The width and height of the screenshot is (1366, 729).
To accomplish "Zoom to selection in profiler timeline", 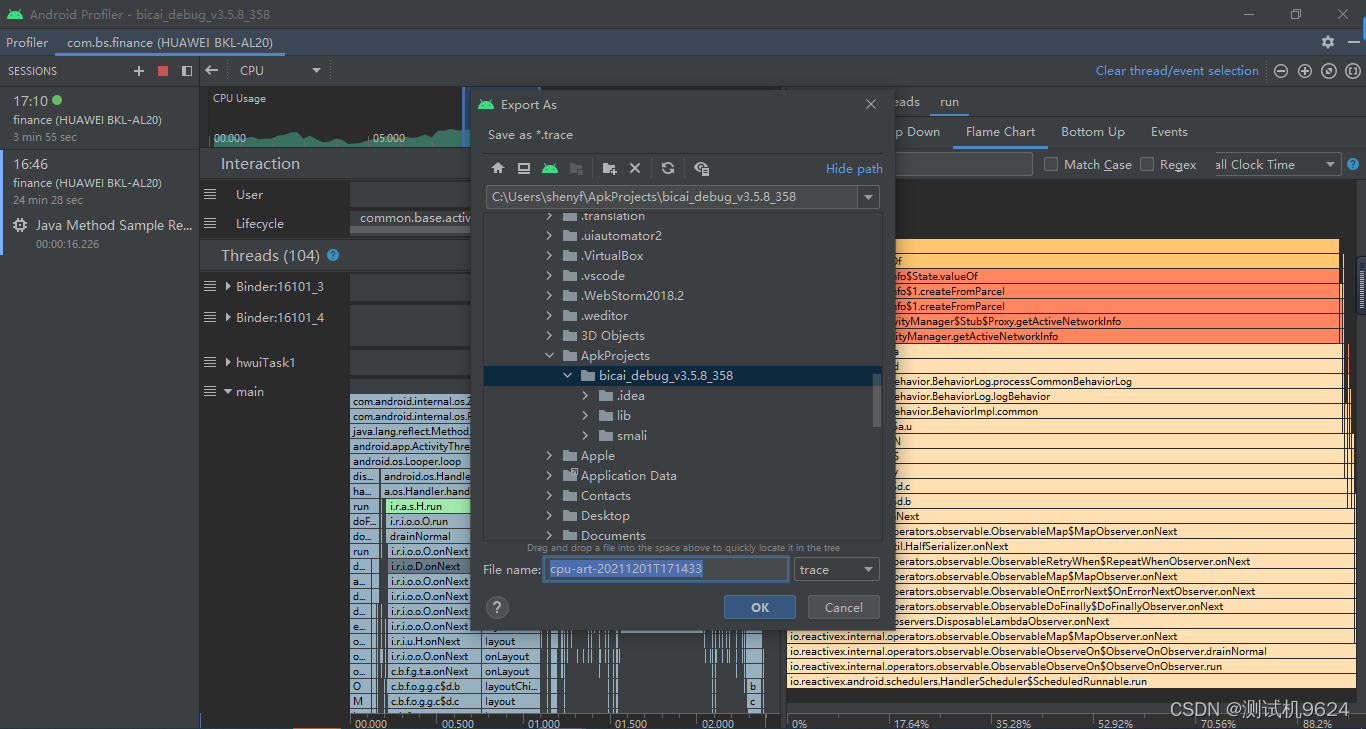I will 1353,71.
